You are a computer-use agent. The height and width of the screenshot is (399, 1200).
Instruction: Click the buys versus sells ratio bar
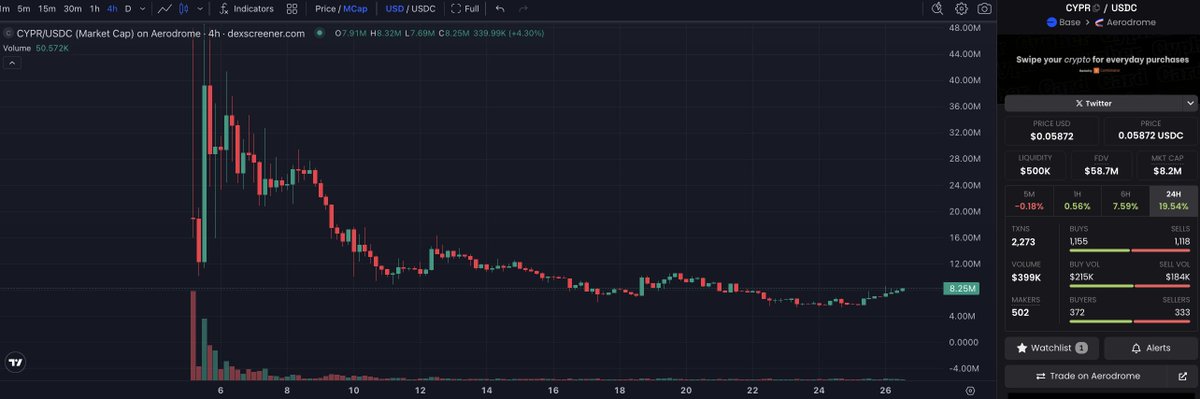click(x=1129, y=250)
